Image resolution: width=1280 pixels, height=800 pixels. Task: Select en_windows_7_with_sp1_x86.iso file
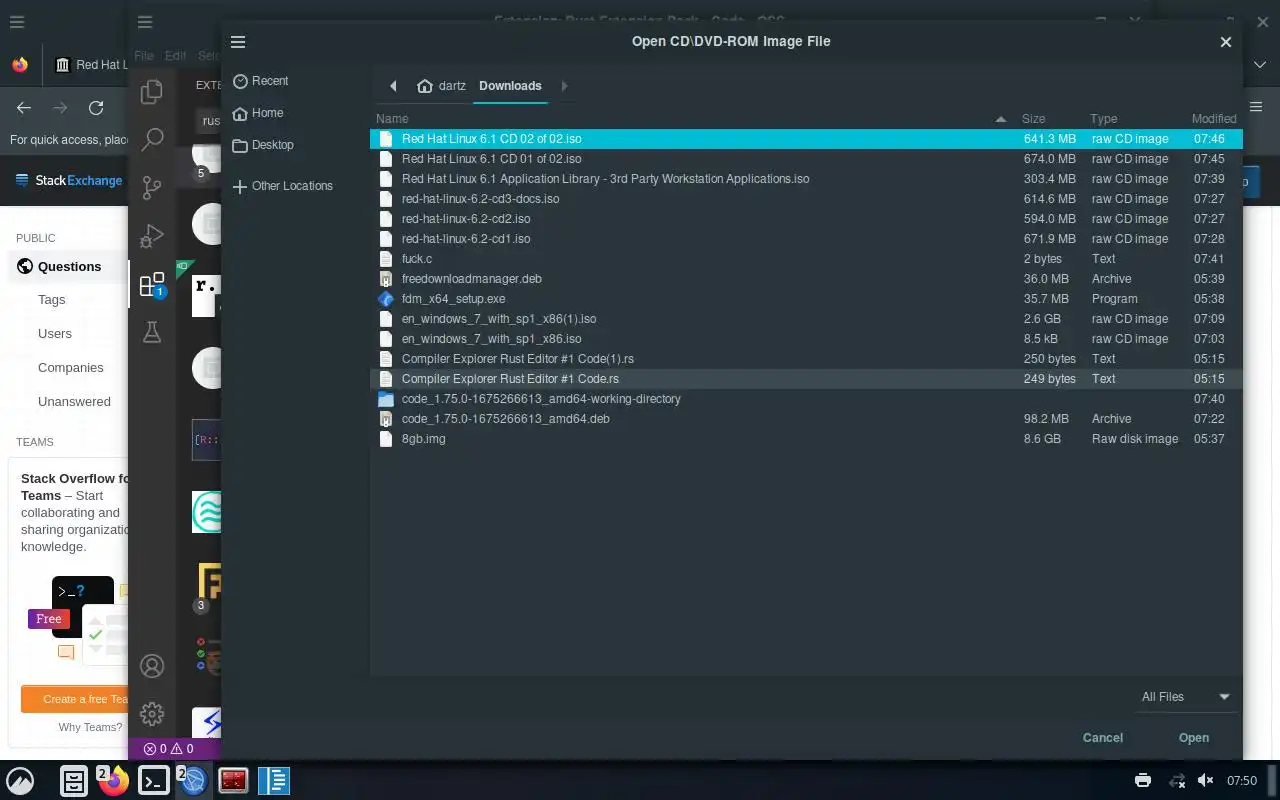coord(806,339)
